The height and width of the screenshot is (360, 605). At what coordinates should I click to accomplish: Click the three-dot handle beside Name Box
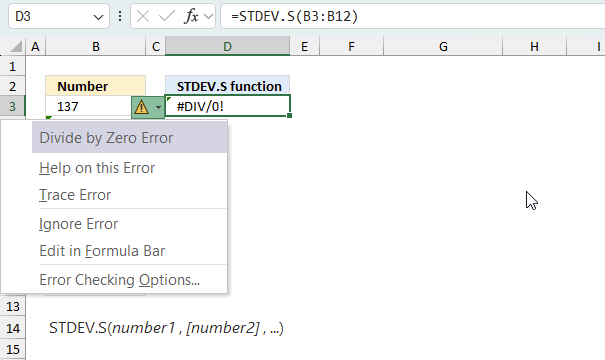(x=120, y=16)
